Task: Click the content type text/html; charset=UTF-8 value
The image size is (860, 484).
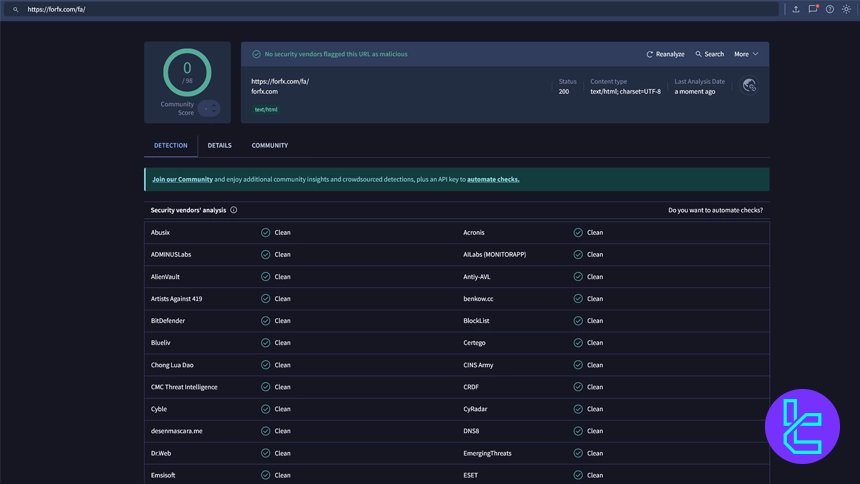Action: click(626, 92)
